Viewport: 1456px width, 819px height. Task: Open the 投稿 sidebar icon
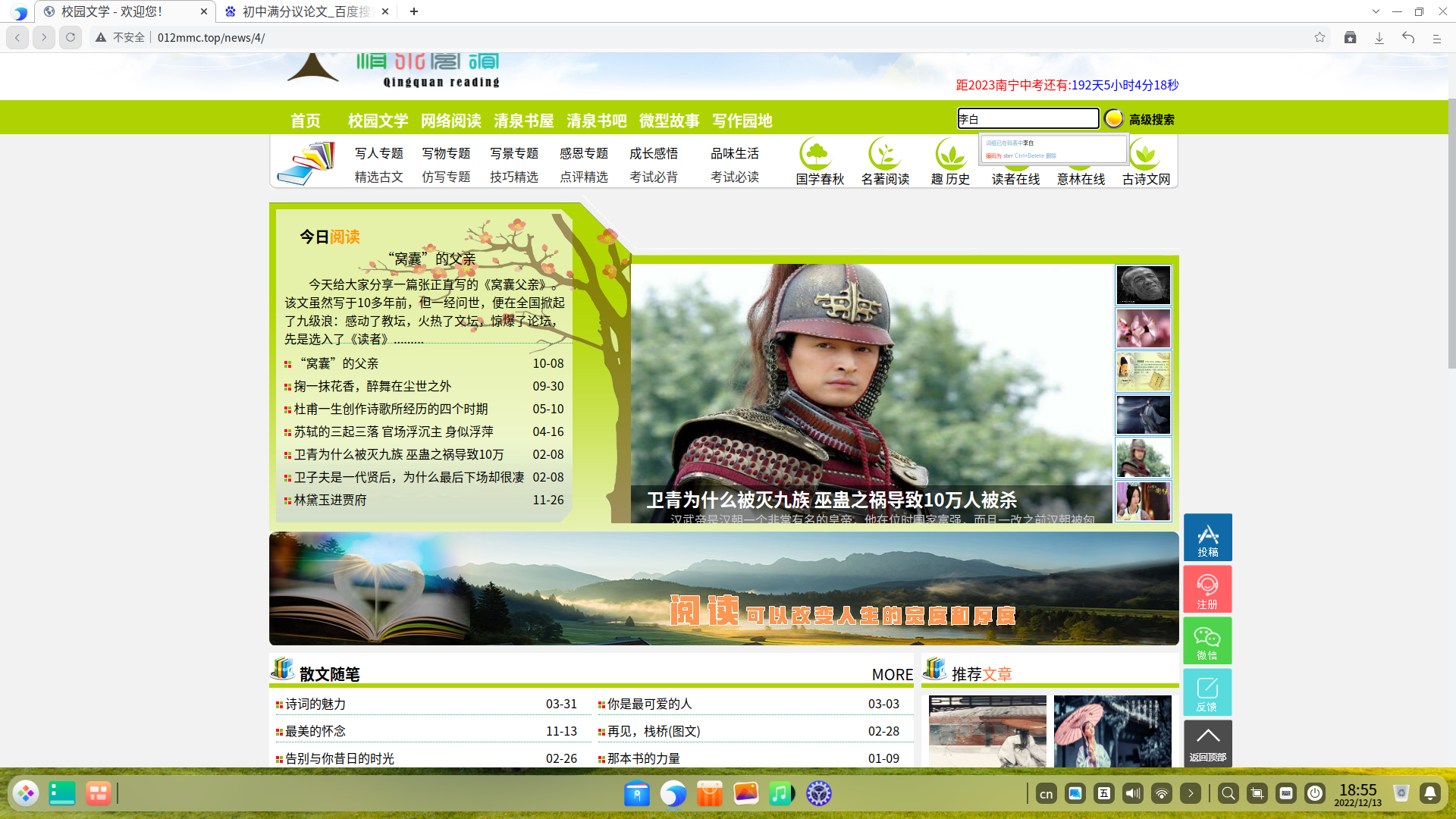pyautogui.click(x=1207, y=537)
